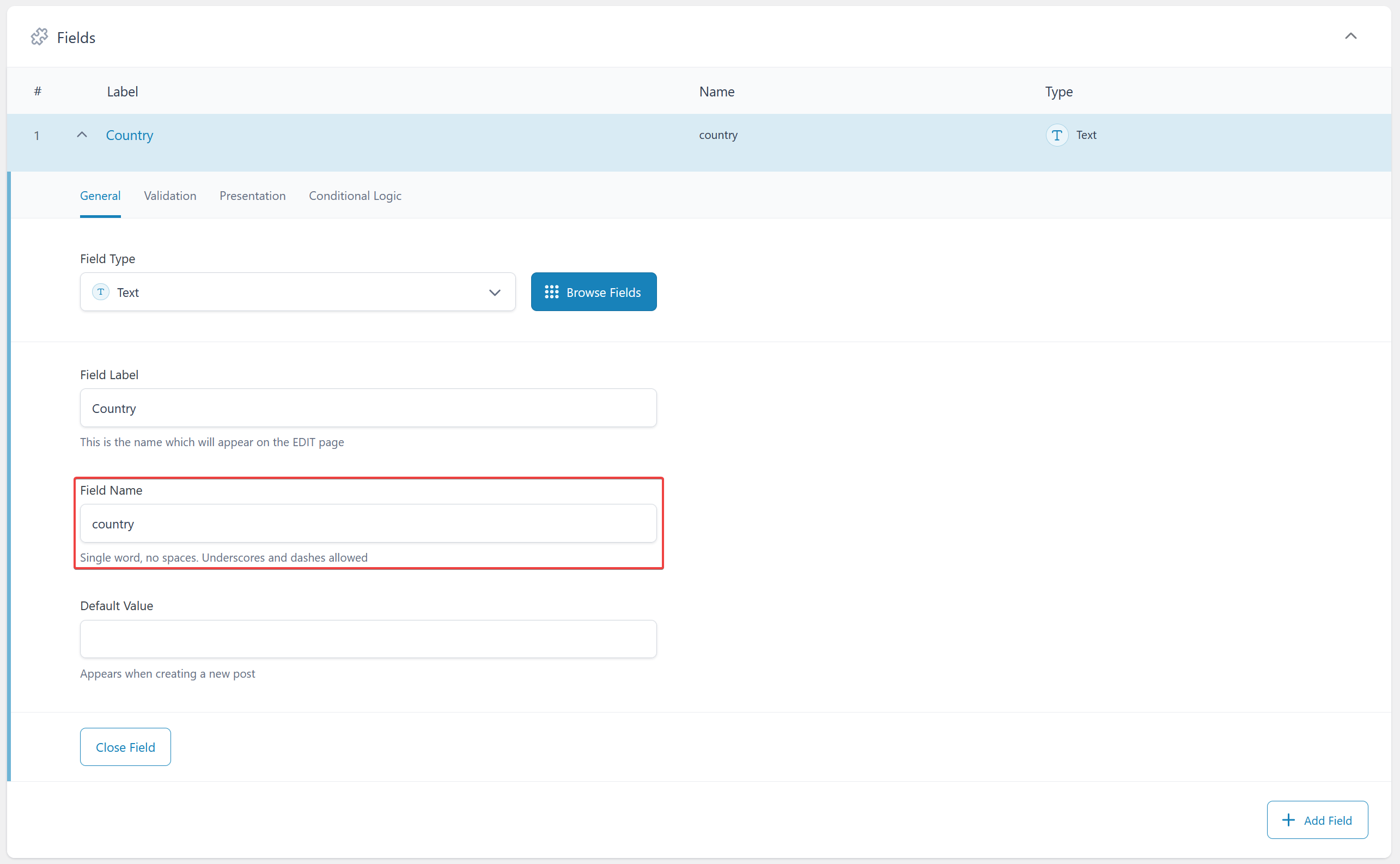Click the T icon inside Field Type select
This screenshot has width=1400, height=864.
[x=101, y=292]
